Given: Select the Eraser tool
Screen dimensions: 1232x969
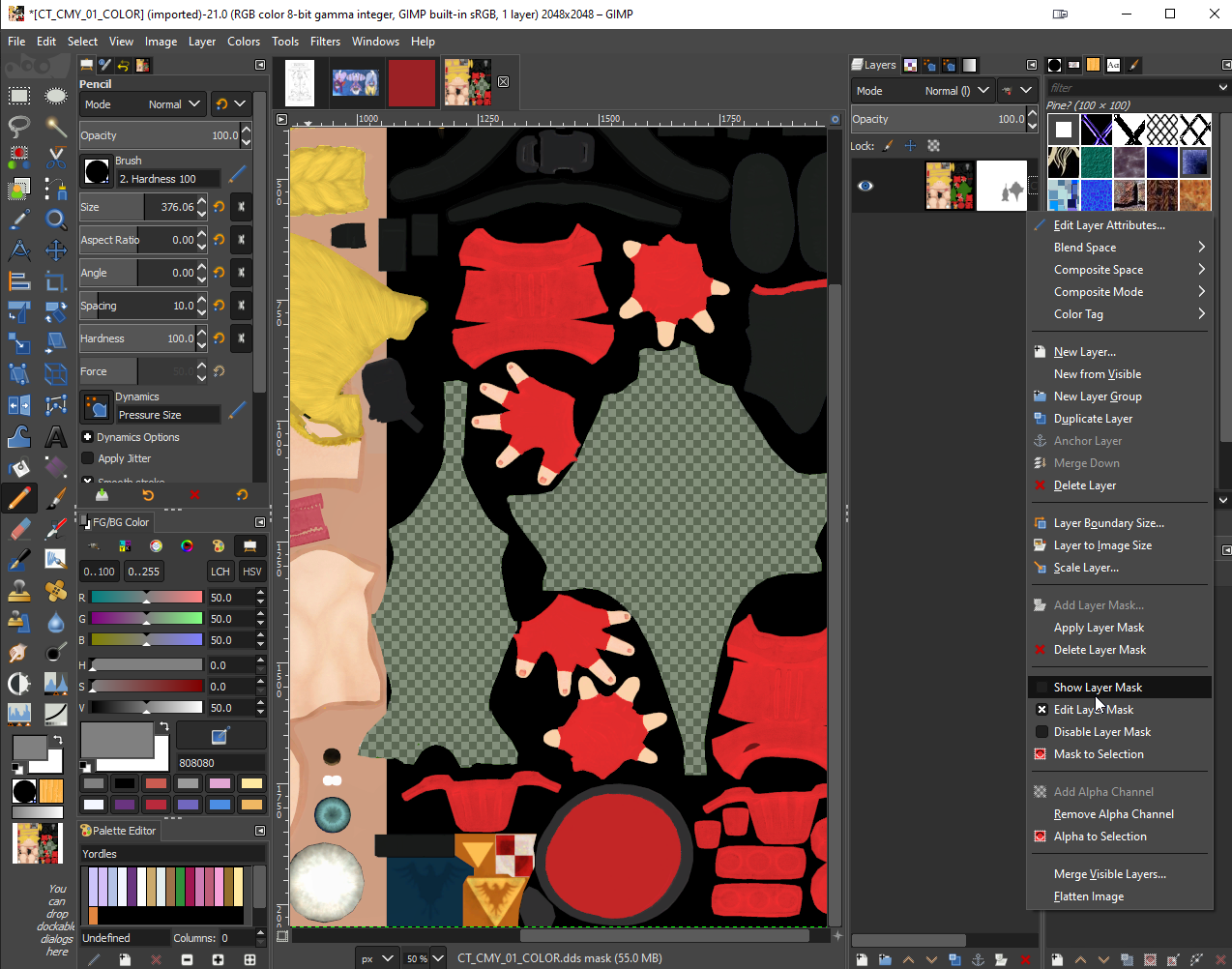Looking at the screenshot, I should point(18,529).
